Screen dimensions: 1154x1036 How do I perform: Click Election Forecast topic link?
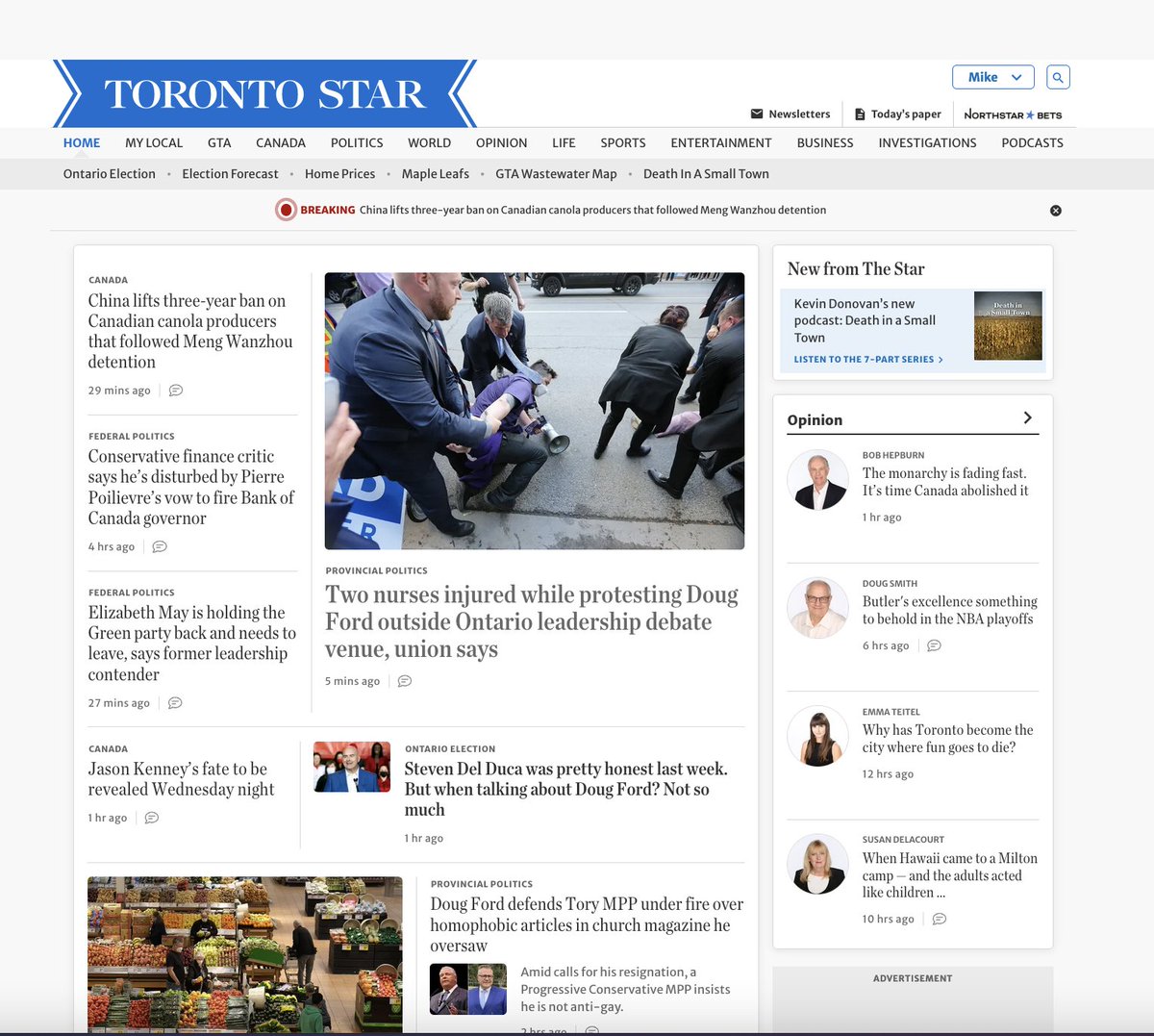[230, 174]
